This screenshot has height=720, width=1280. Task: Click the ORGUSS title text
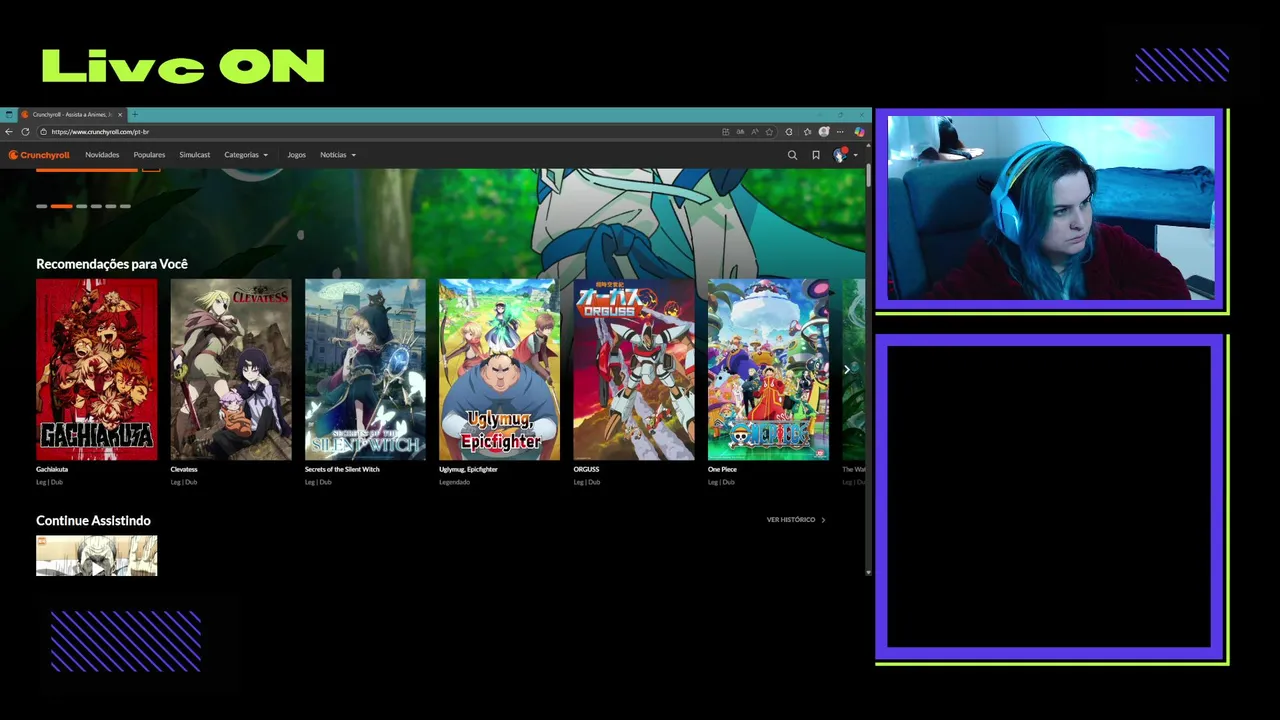(586, 469)
